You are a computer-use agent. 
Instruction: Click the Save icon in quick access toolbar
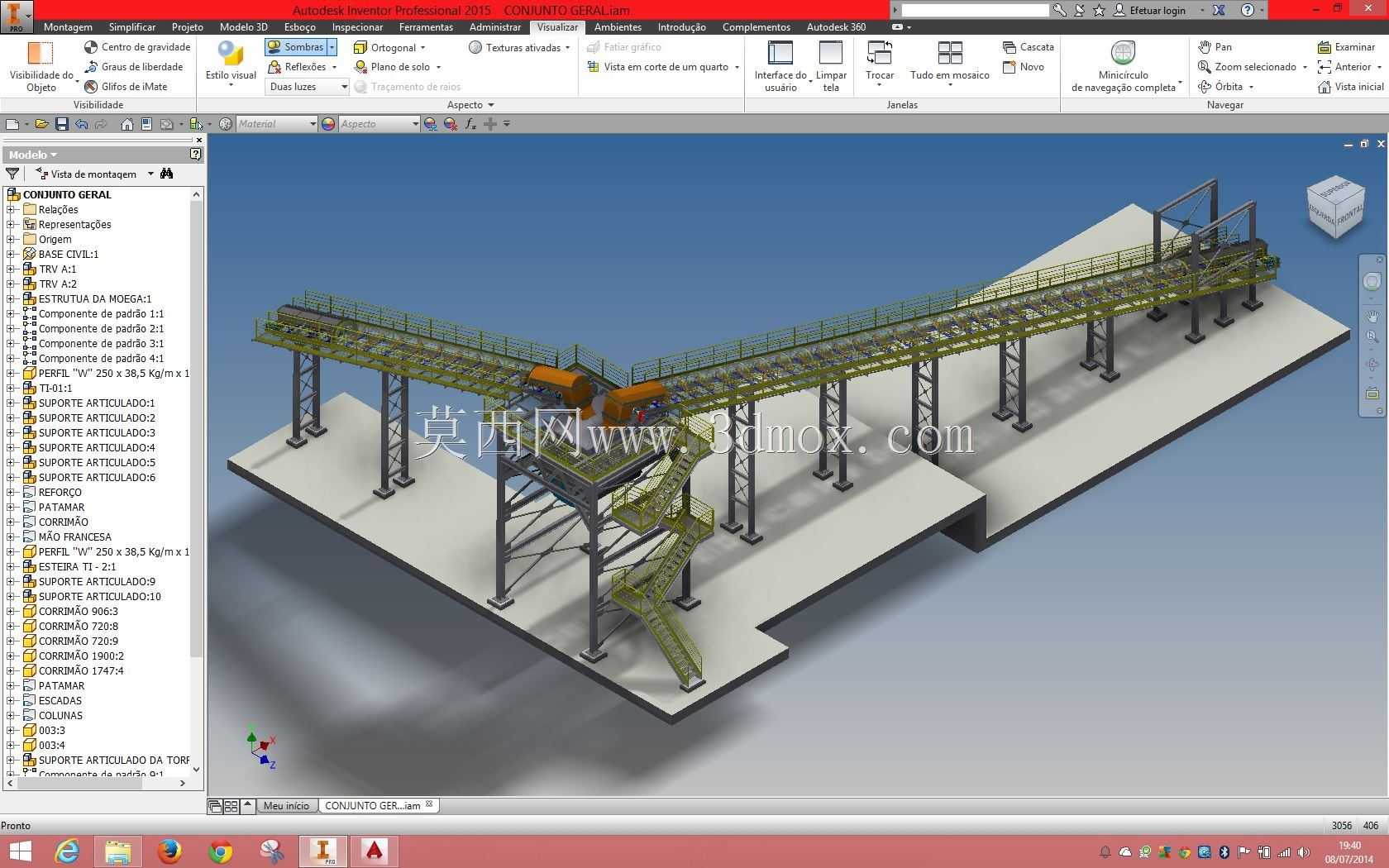[61, 124]
